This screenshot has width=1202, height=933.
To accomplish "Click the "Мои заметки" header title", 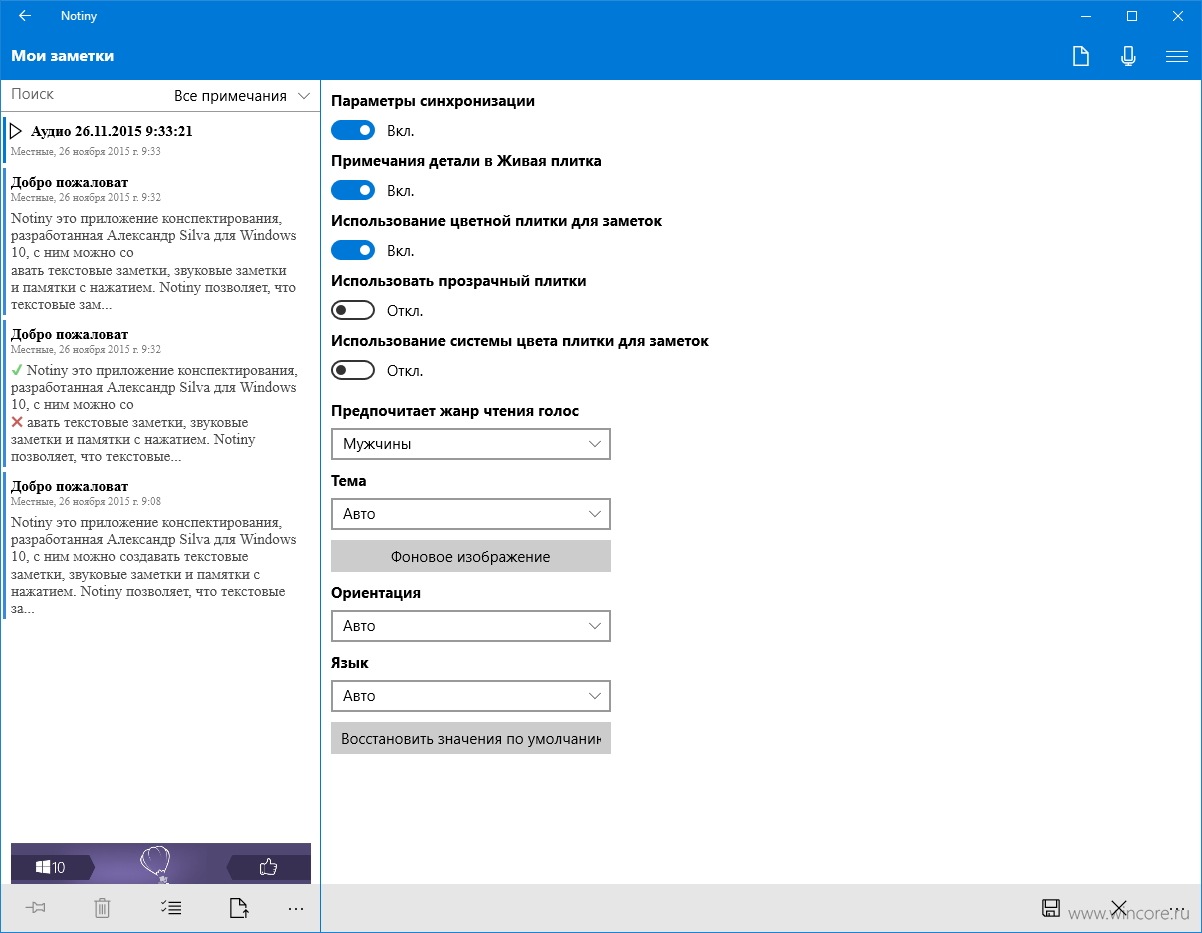I will pos(63,56).
